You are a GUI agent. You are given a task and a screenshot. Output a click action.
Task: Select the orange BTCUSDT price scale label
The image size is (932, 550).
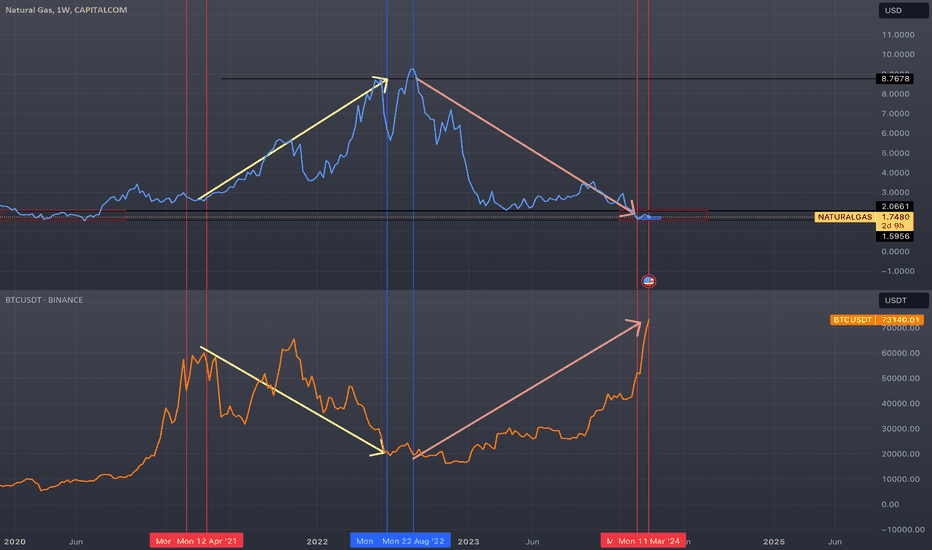click(852, 320)
